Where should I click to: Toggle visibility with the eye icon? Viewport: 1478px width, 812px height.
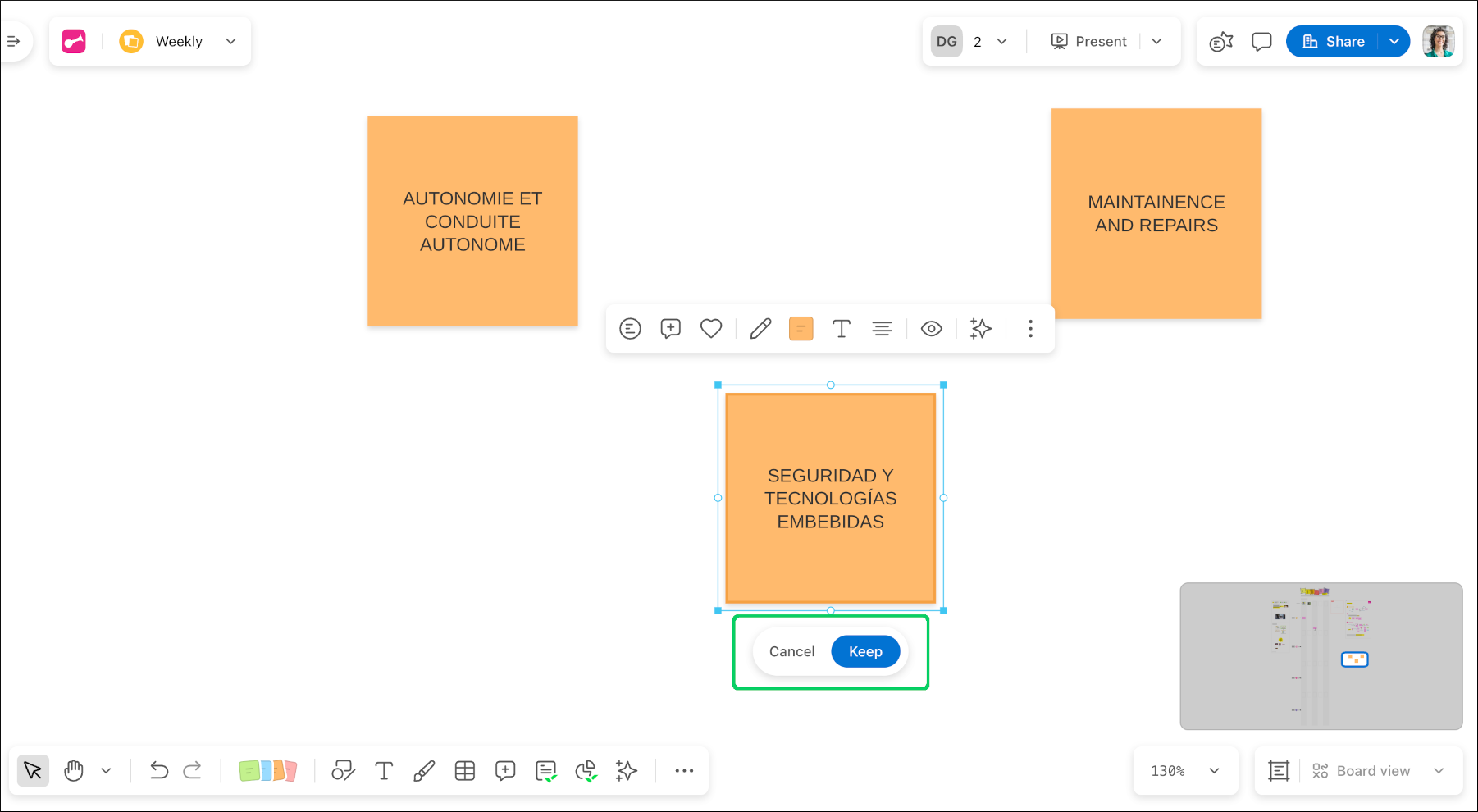tap(932, 329)
